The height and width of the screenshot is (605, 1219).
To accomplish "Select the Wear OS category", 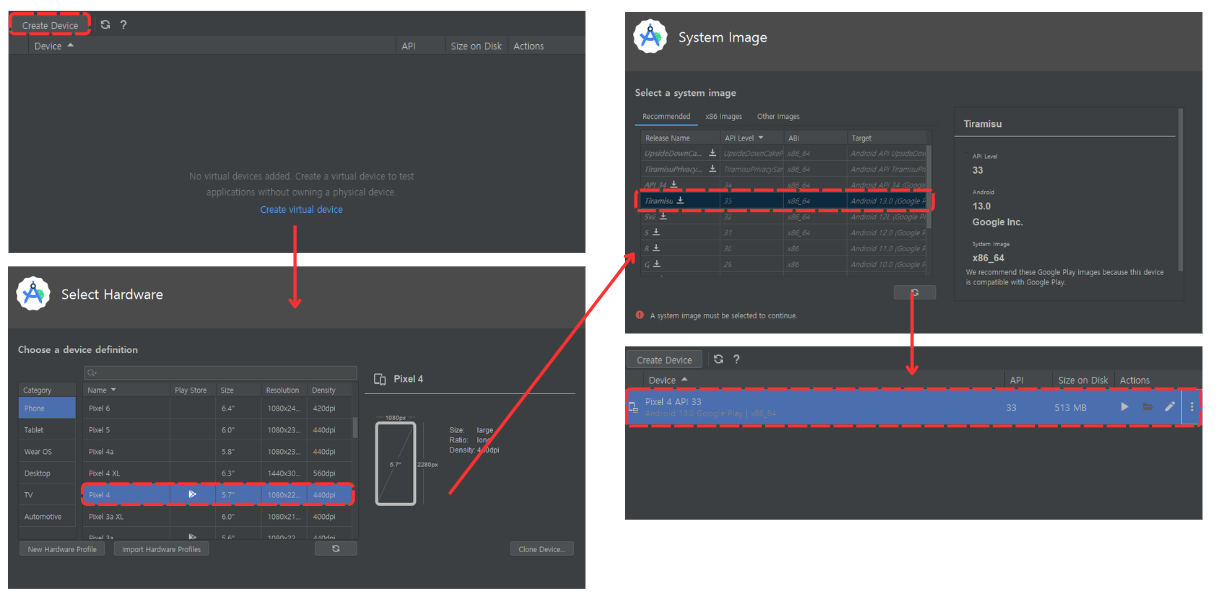I will [x=47, y=451].
